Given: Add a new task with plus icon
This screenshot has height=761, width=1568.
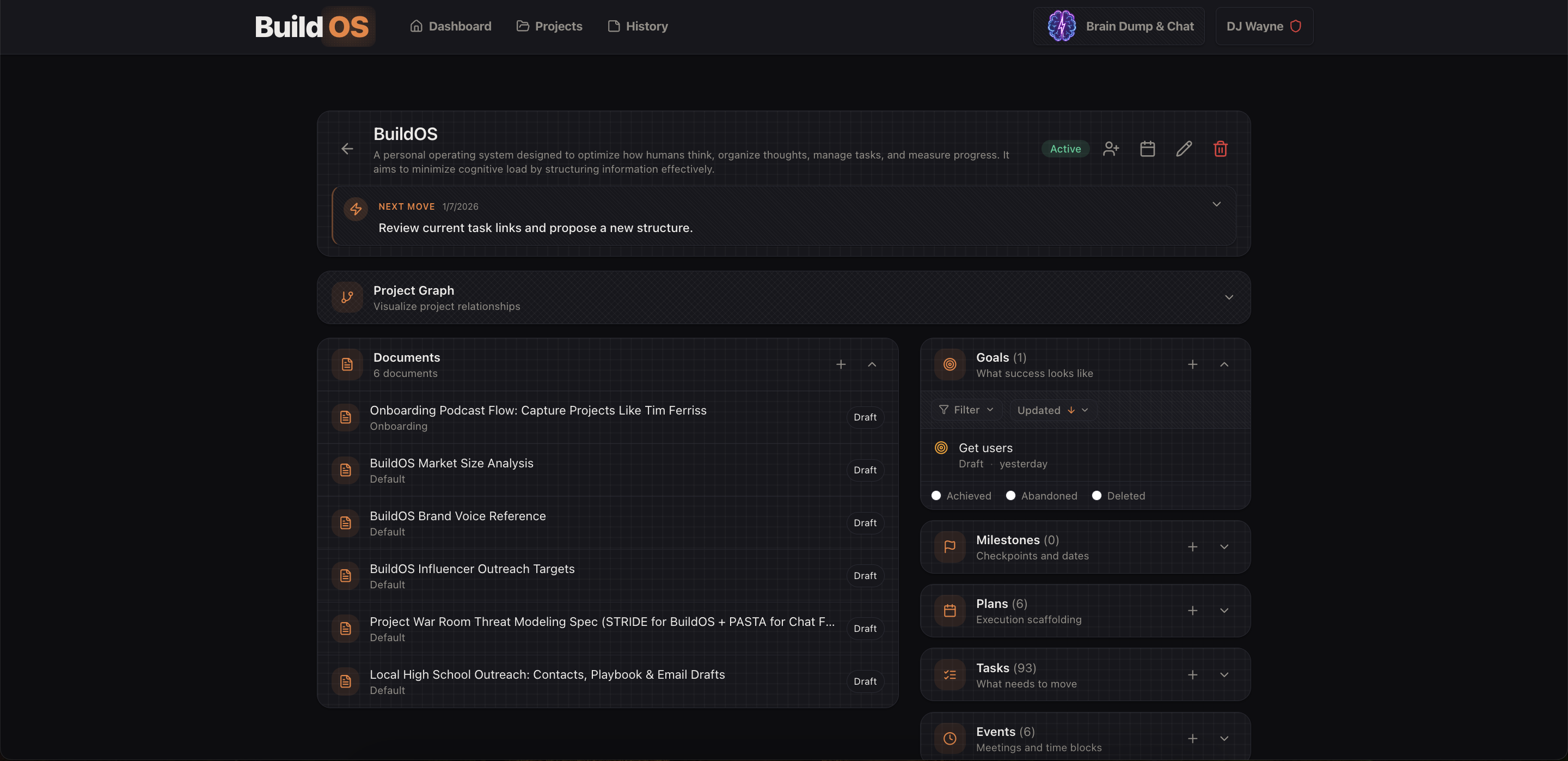Looking at the screenshot, I should coord(1192,675).
